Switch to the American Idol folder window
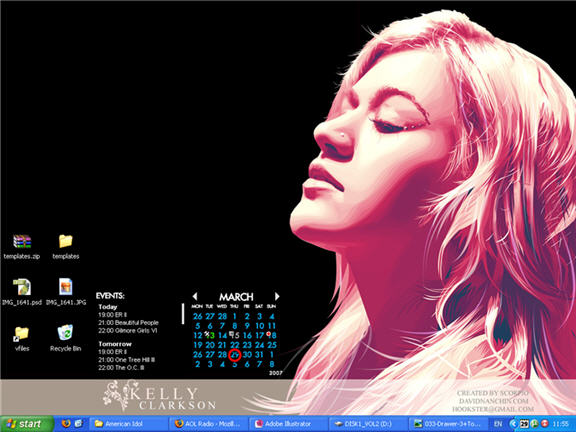The width and height of the screenshot is (576, 432). coord(129,424)
